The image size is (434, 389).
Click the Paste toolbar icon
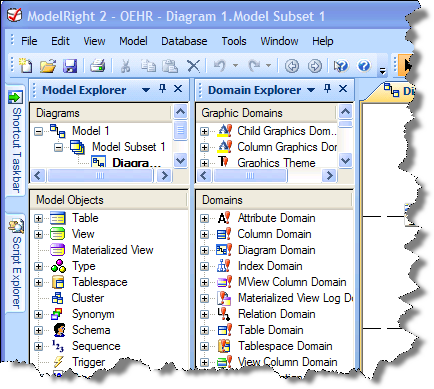coord(170,66)
